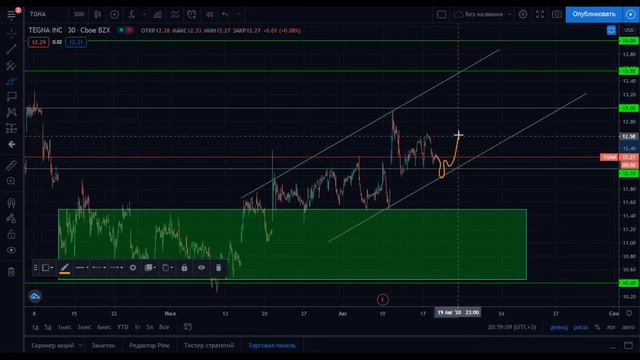The height and width of the screenshot is (360, 640).
Task: Select the text annotation tool
Action: point(11,97)
